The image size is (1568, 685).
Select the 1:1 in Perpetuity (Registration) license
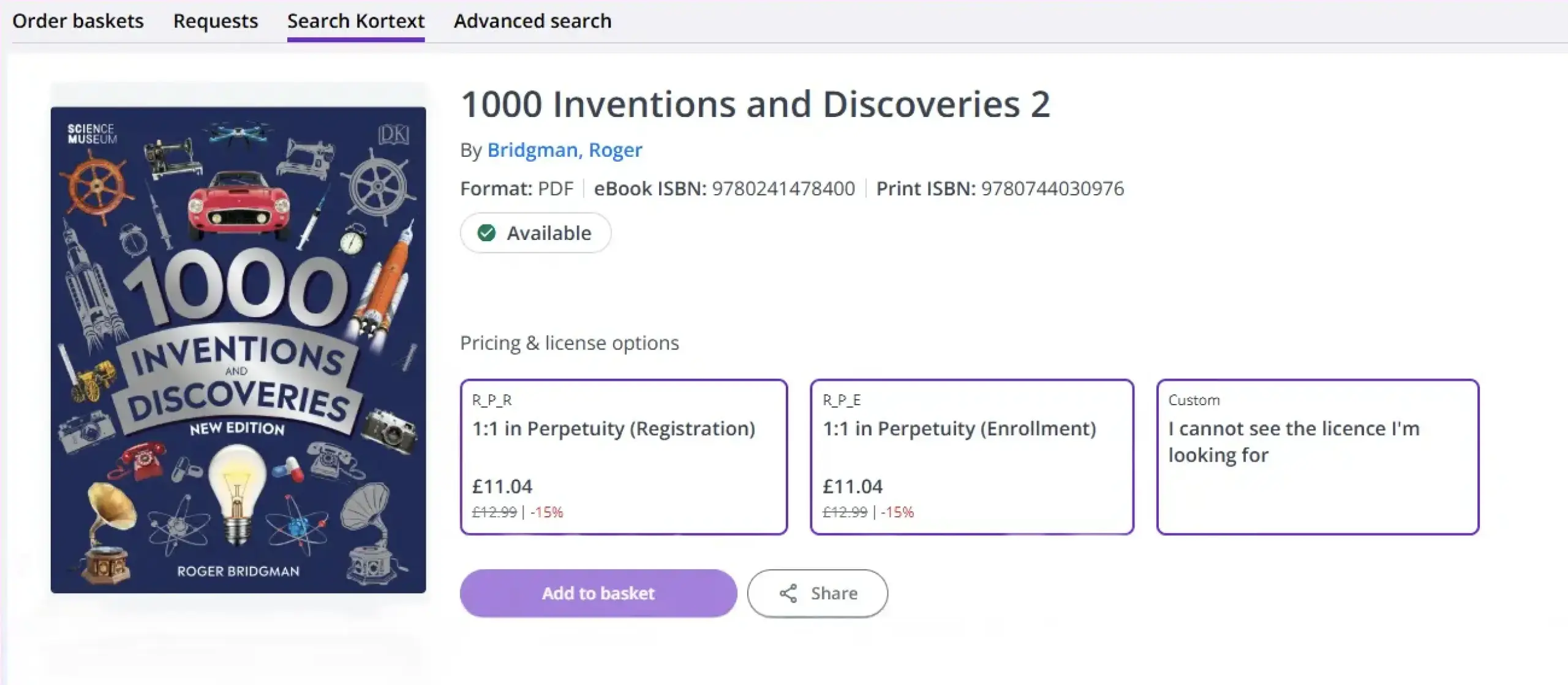[624, 456]
